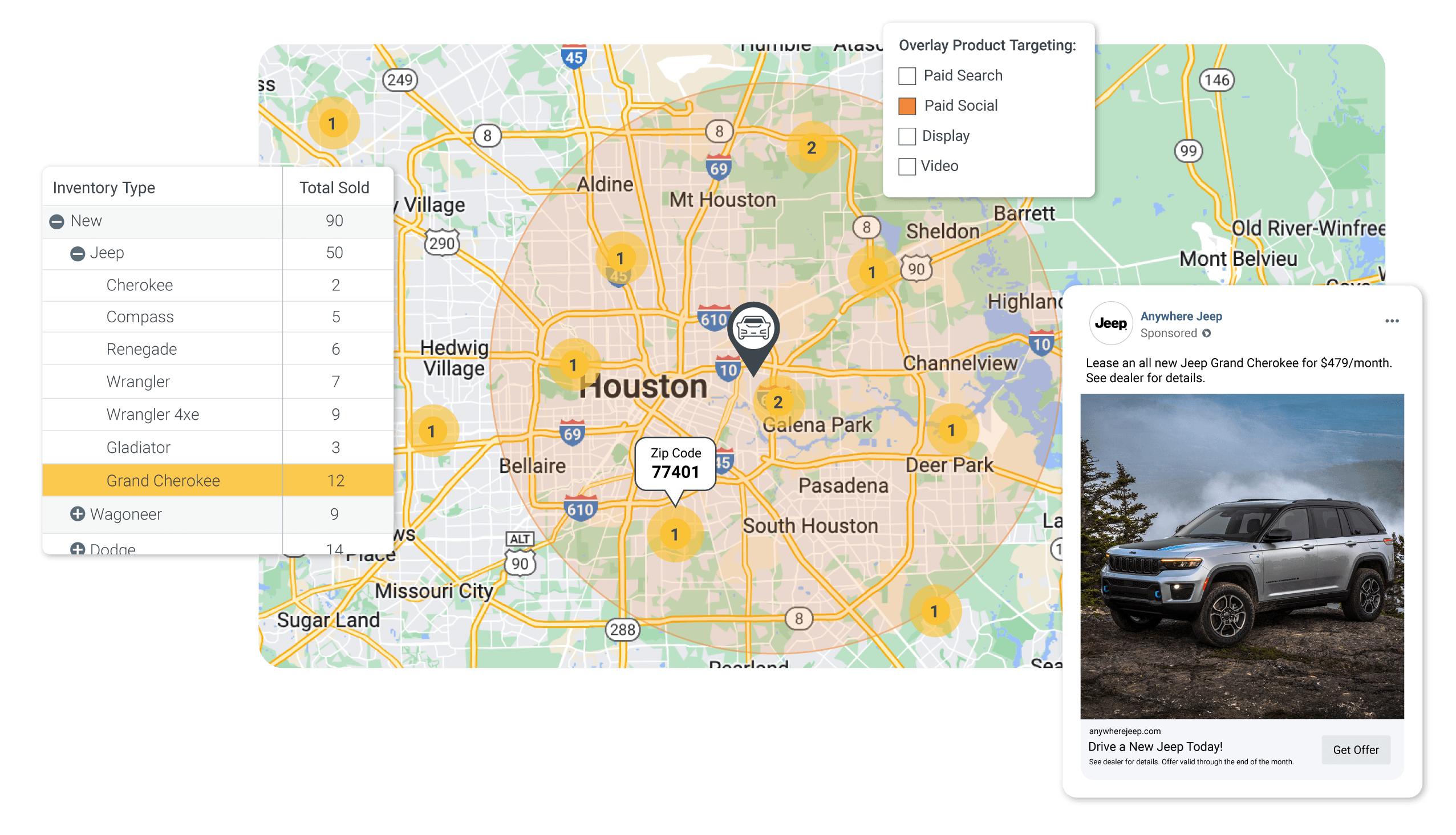This screenshot has height=835, width=1456.
Task: Enable Display overlay checkbox
Action: click(907, 136)
